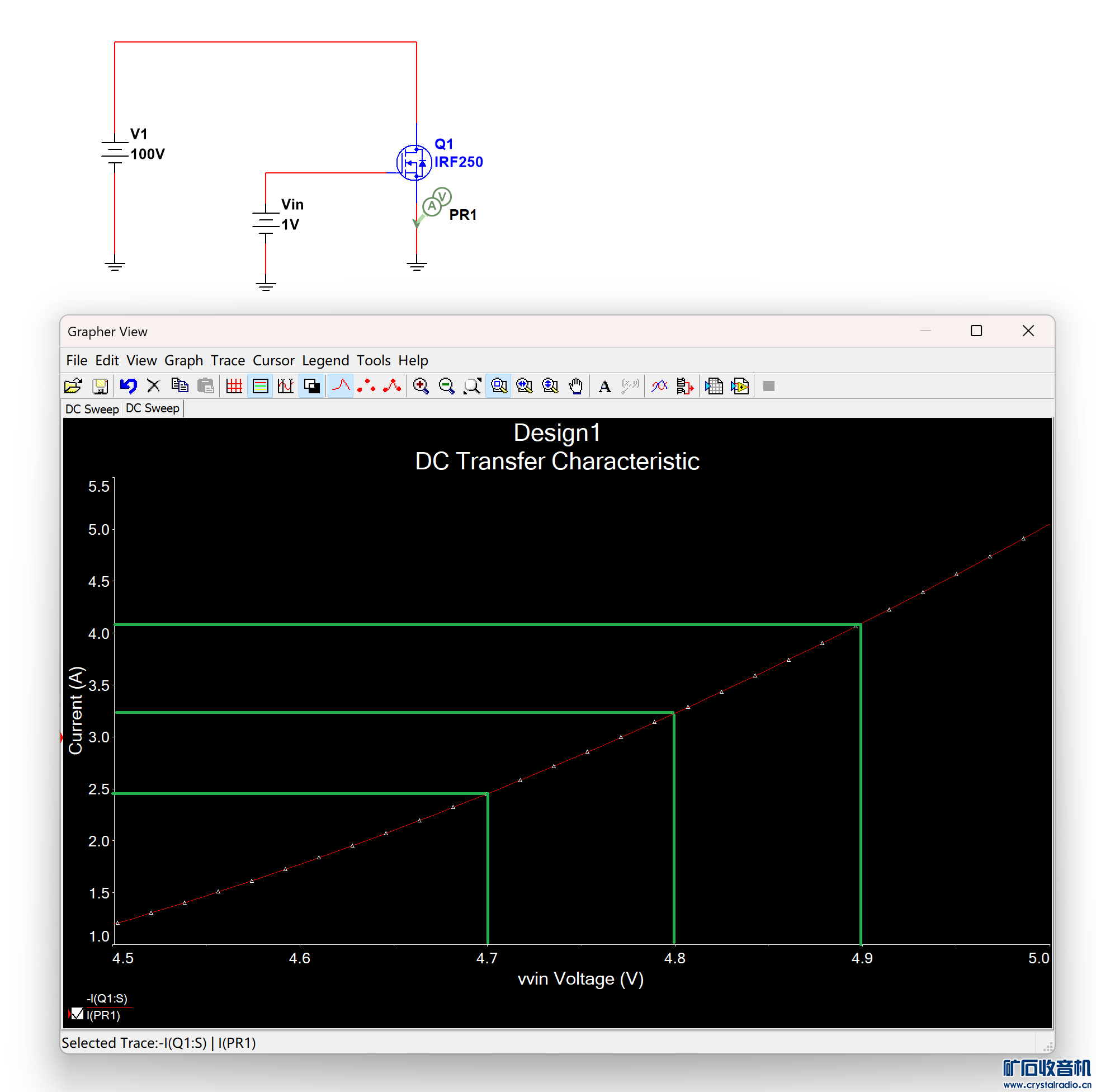1096x1092 pixels.
Task: Open the Legend menu
Action: [x=325, y=360]
